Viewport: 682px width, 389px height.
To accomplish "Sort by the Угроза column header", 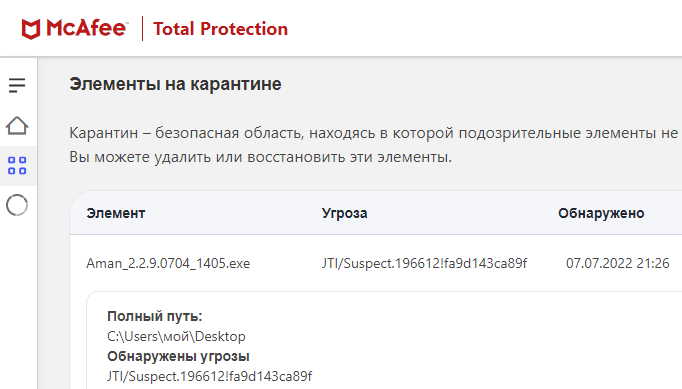I will 344,213.
